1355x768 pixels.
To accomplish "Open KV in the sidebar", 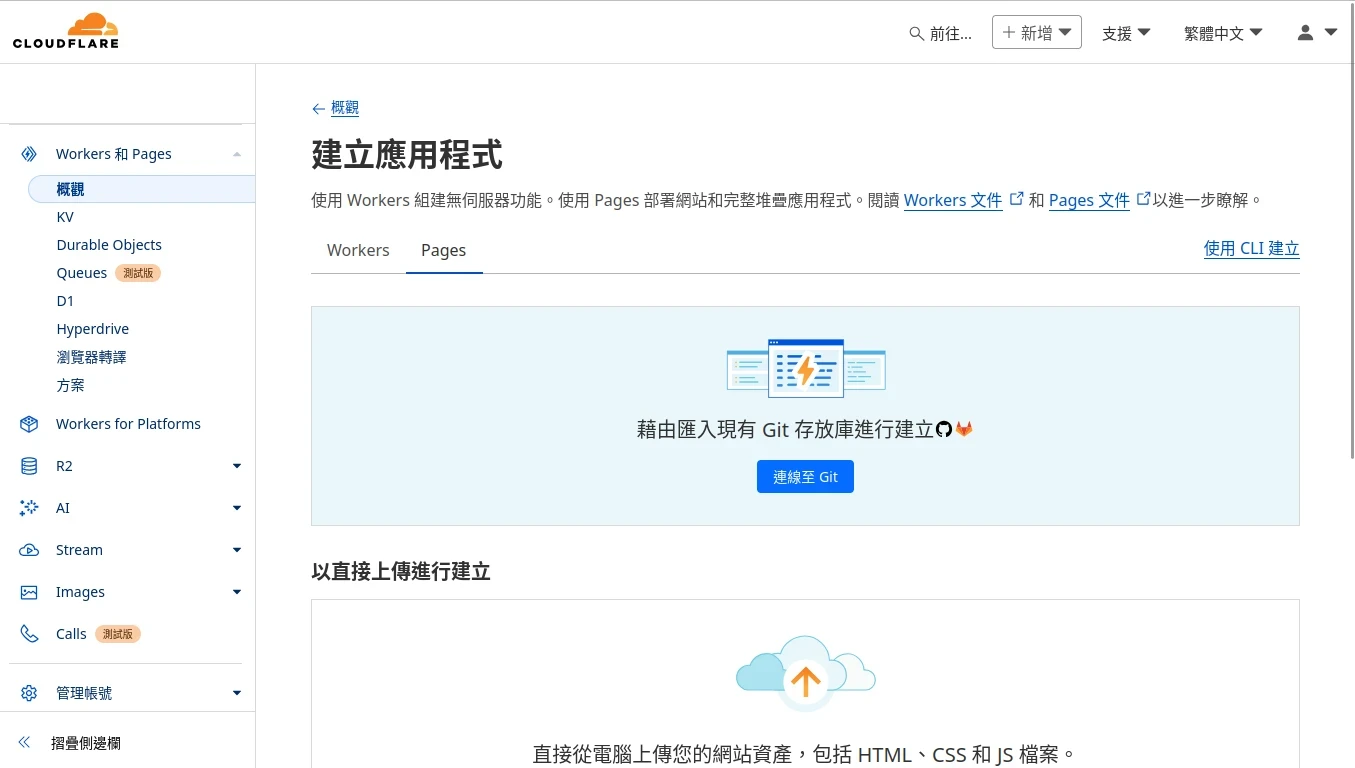I will click(x=65, y=217).
